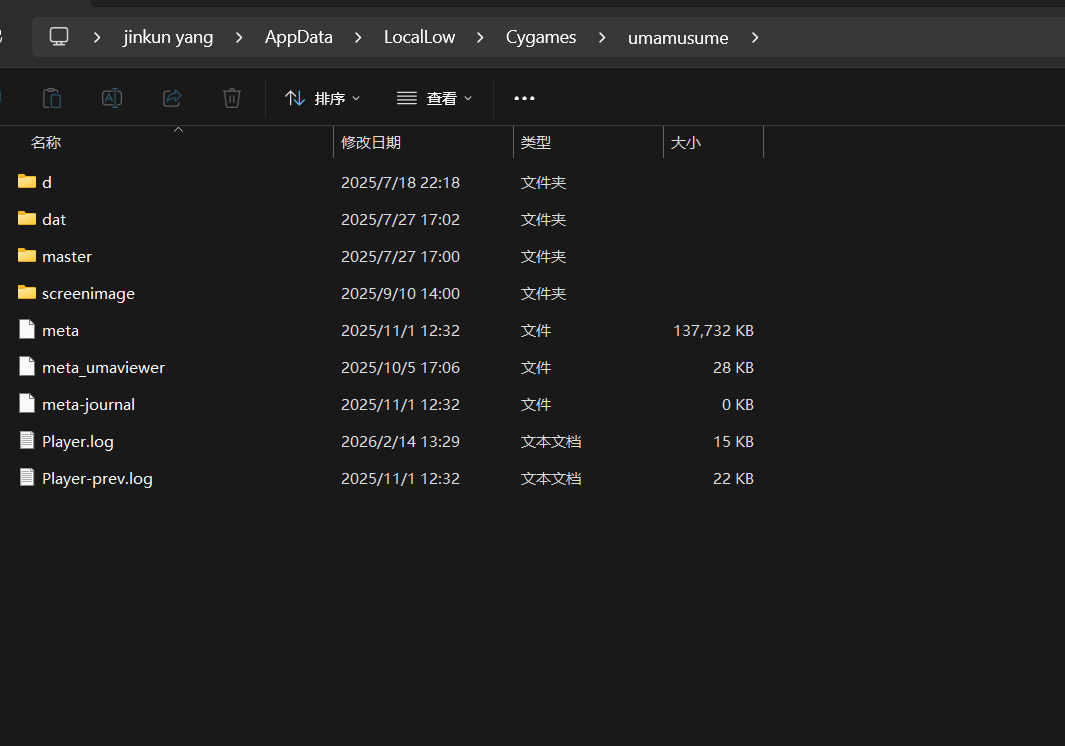Select the master folder name
This screenshot has width=1065, height=746.
pos(67,256)
